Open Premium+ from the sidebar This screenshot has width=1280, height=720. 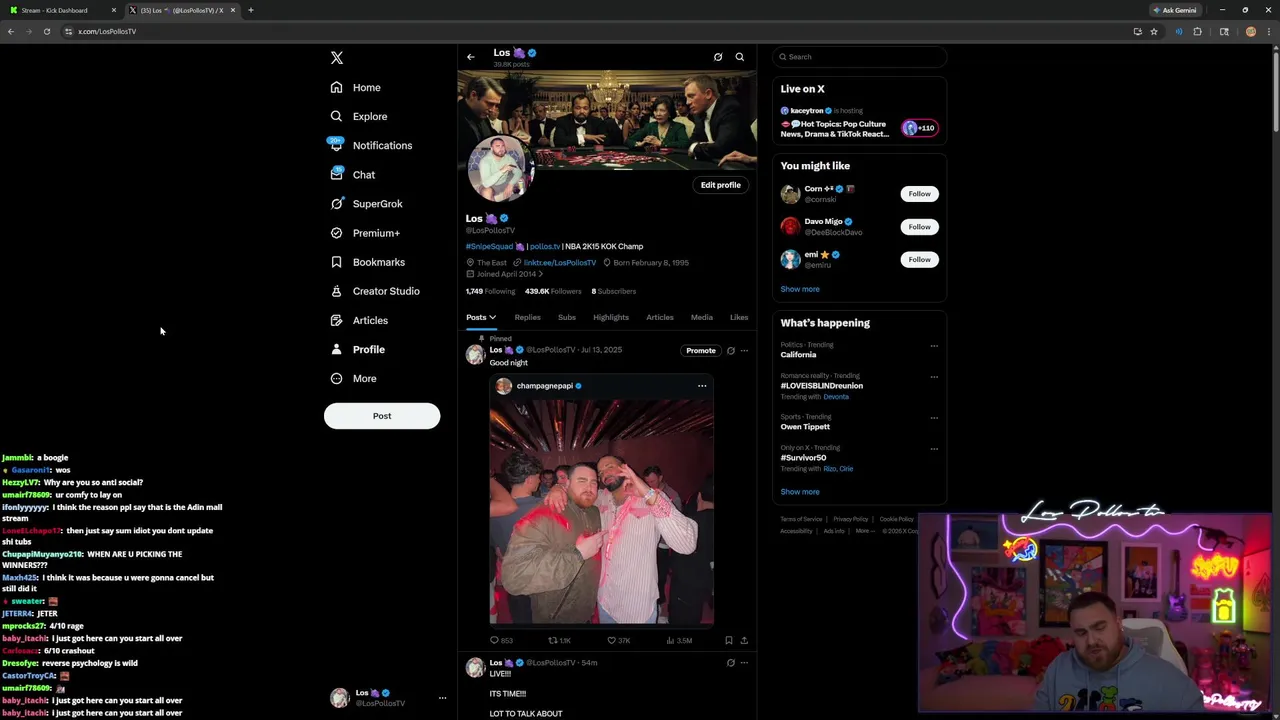point(365,233)
